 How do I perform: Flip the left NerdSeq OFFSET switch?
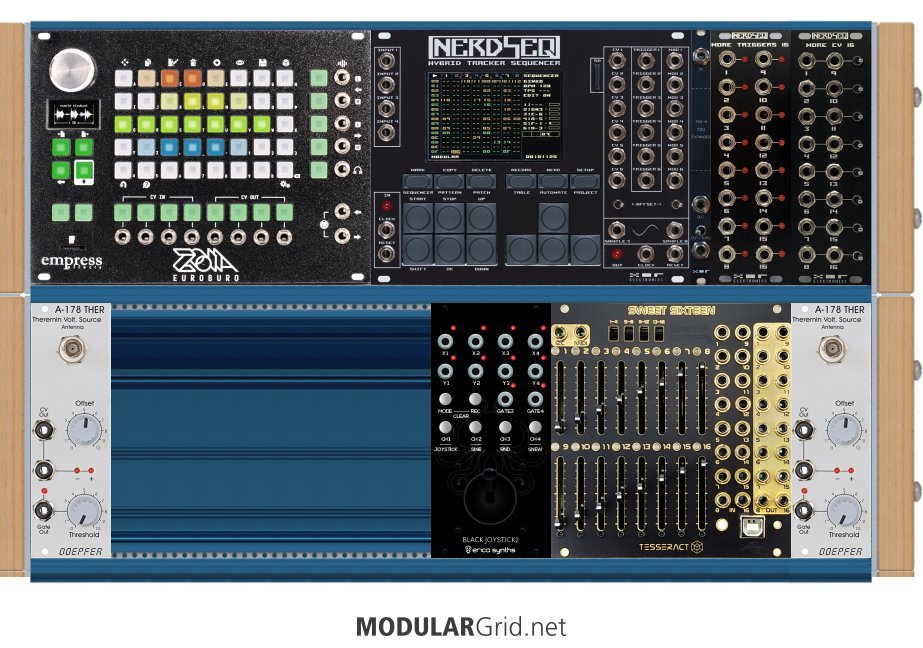click(618, 204)
